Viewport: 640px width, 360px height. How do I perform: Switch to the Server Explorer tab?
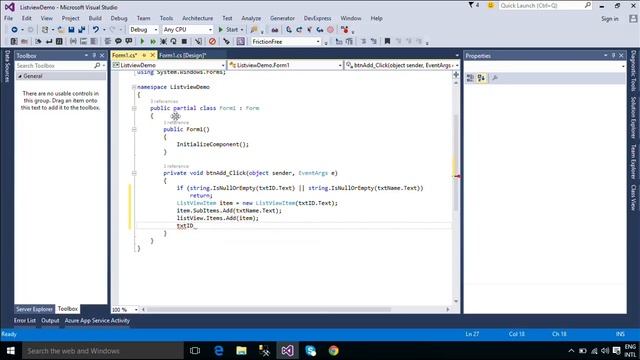34,309
